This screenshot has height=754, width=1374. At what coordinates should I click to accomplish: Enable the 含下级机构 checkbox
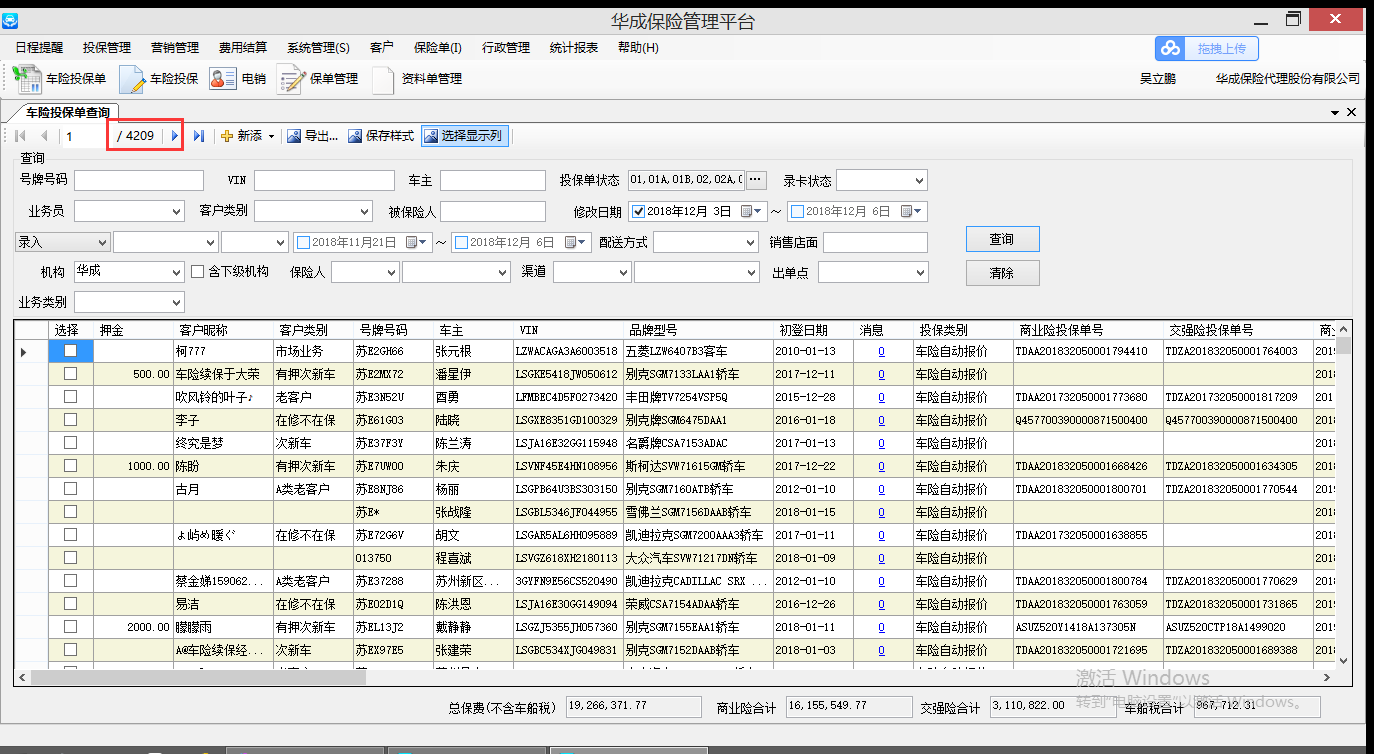[x=198, y=272]
